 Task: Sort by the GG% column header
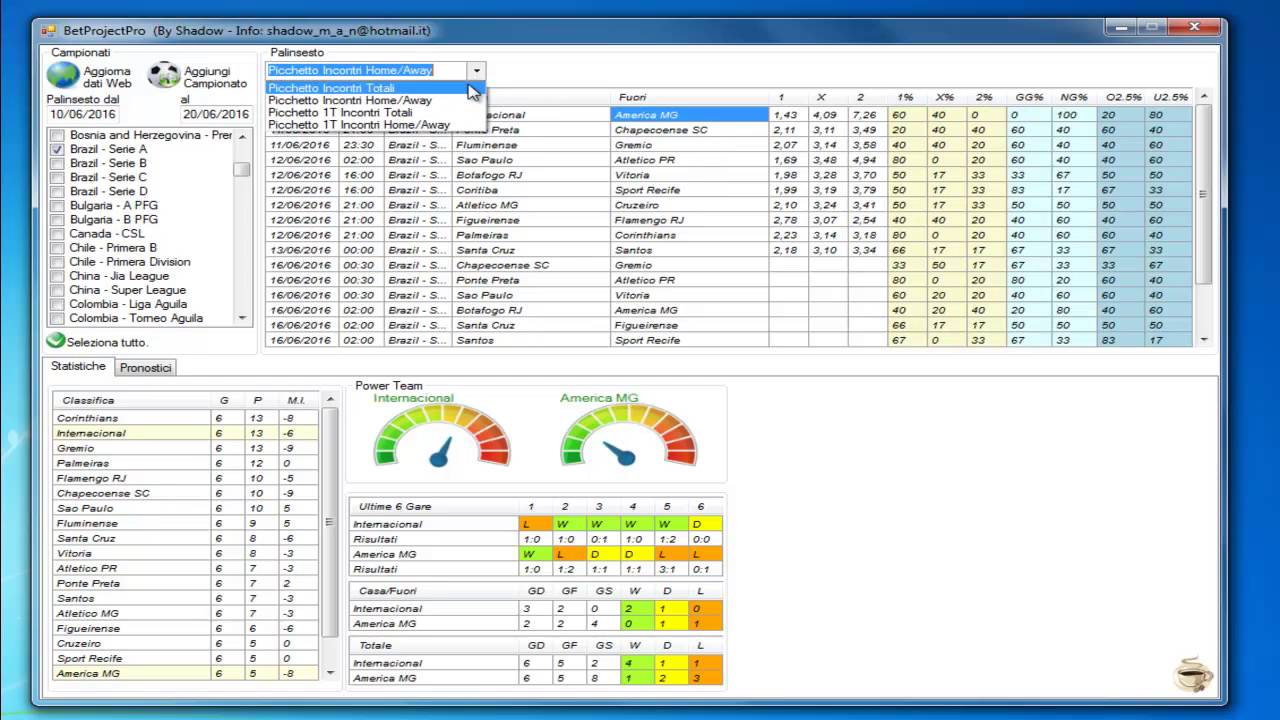1029,97
